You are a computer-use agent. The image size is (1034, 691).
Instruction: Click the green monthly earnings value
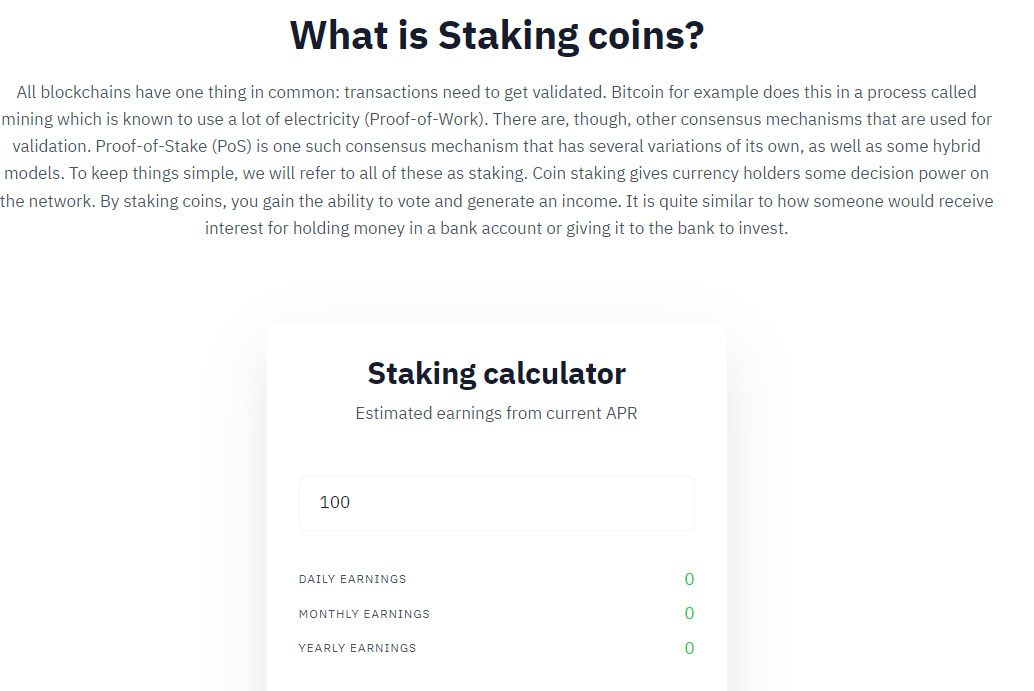coord(689,613)
